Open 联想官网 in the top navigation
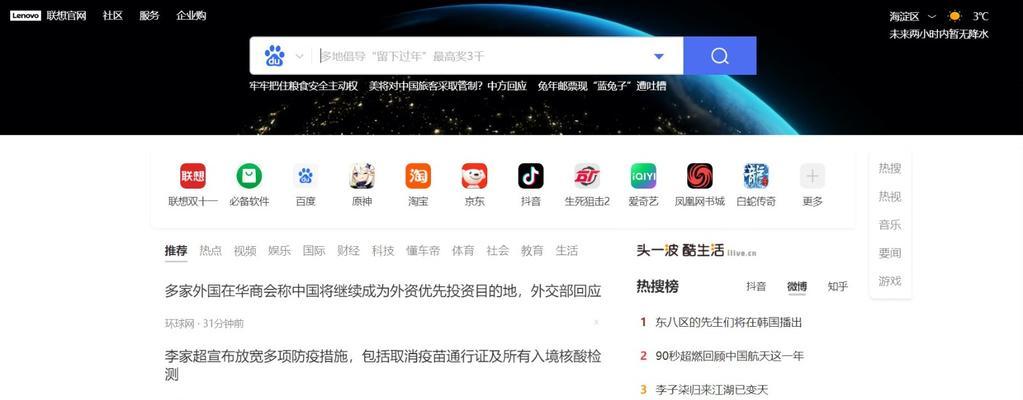The height and width of the screenshot is (400, 1023). (67, 16)
